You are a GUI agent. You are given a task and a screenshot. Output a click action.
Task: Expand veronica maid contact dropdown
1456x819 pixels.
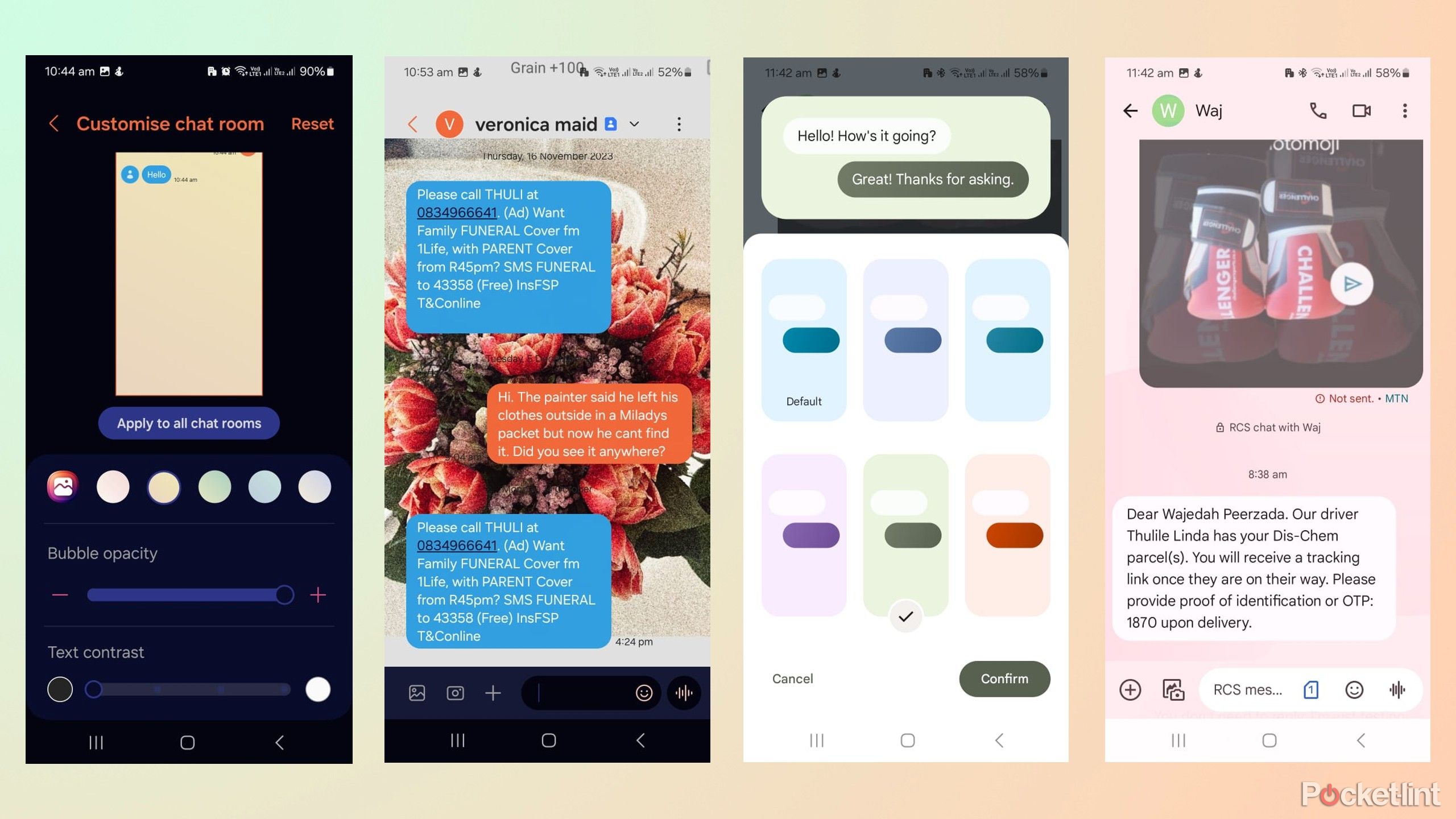637,123
